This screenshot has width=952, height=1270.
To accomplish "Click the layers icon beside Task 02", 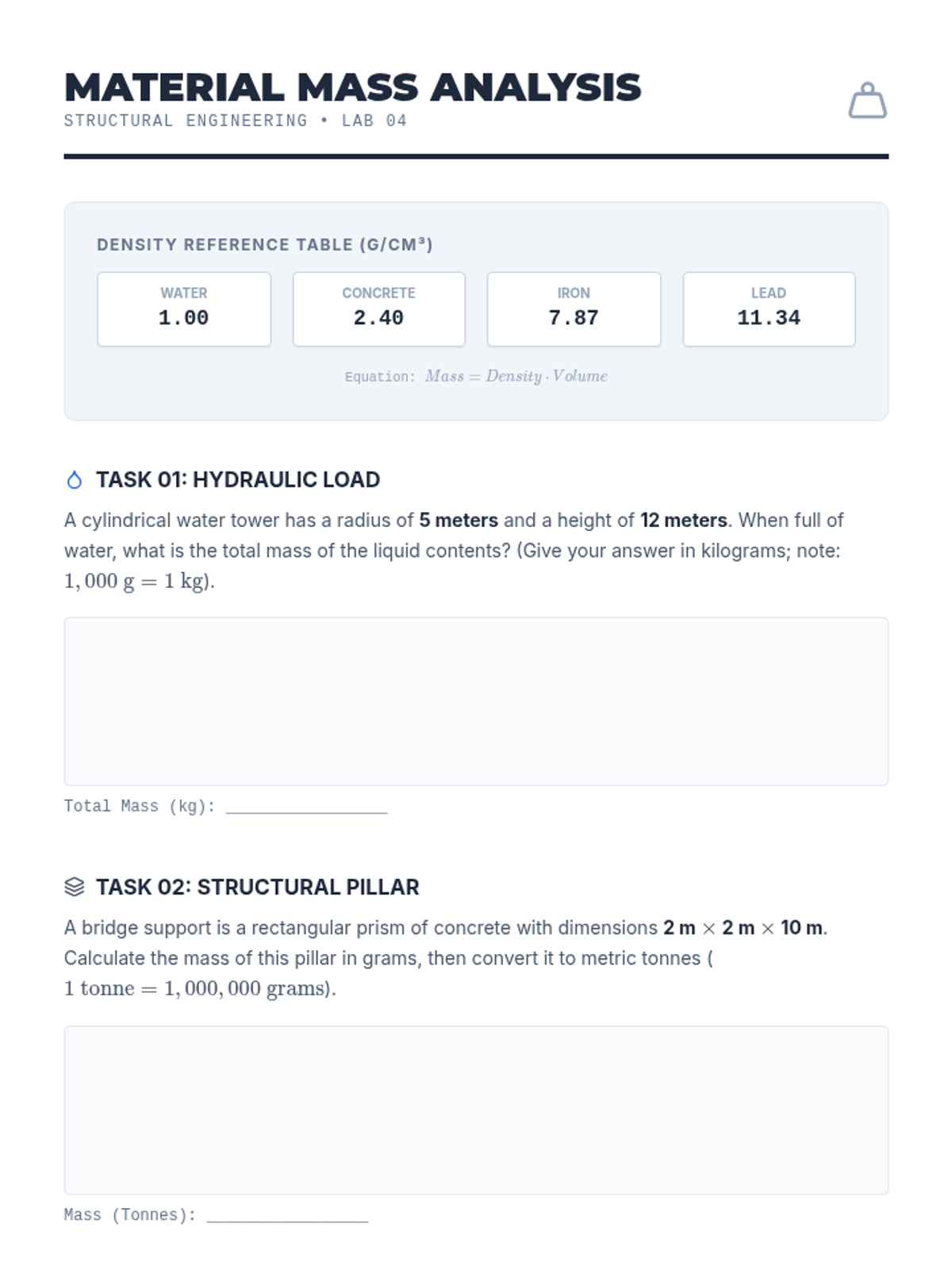I will point(75,887).
